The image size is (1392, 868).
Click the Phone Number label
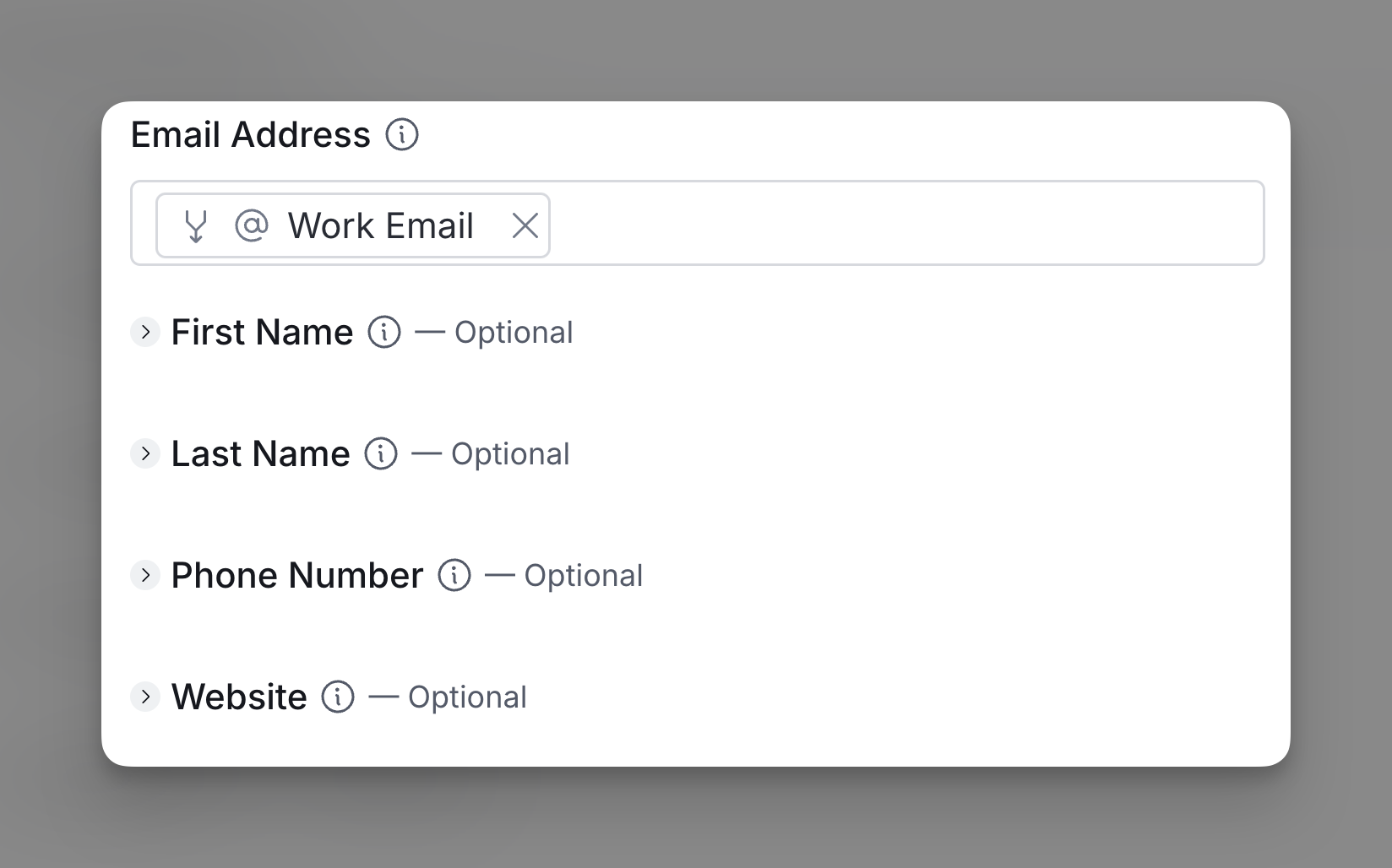click(x=297, y=575)
